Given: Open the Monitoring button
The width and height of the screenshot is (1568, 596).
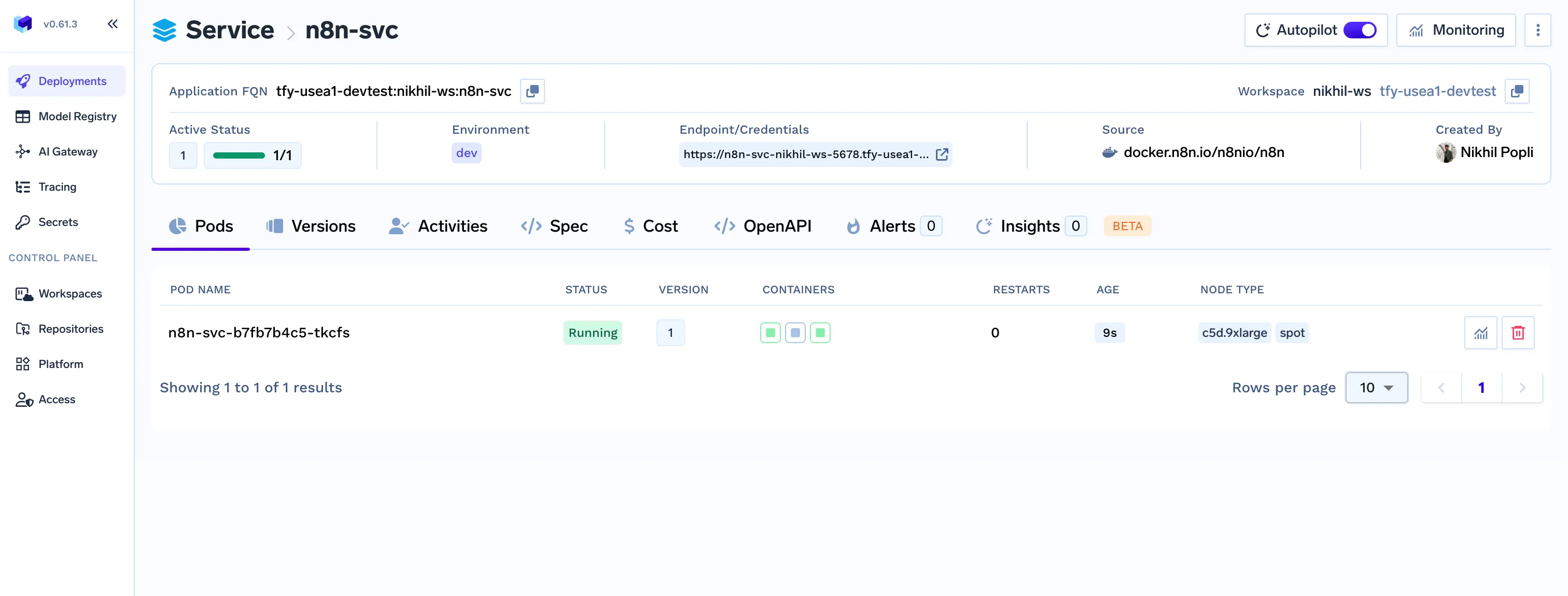Looking at the screenshot, I should pyautogui.click(x=1455, y=30).
